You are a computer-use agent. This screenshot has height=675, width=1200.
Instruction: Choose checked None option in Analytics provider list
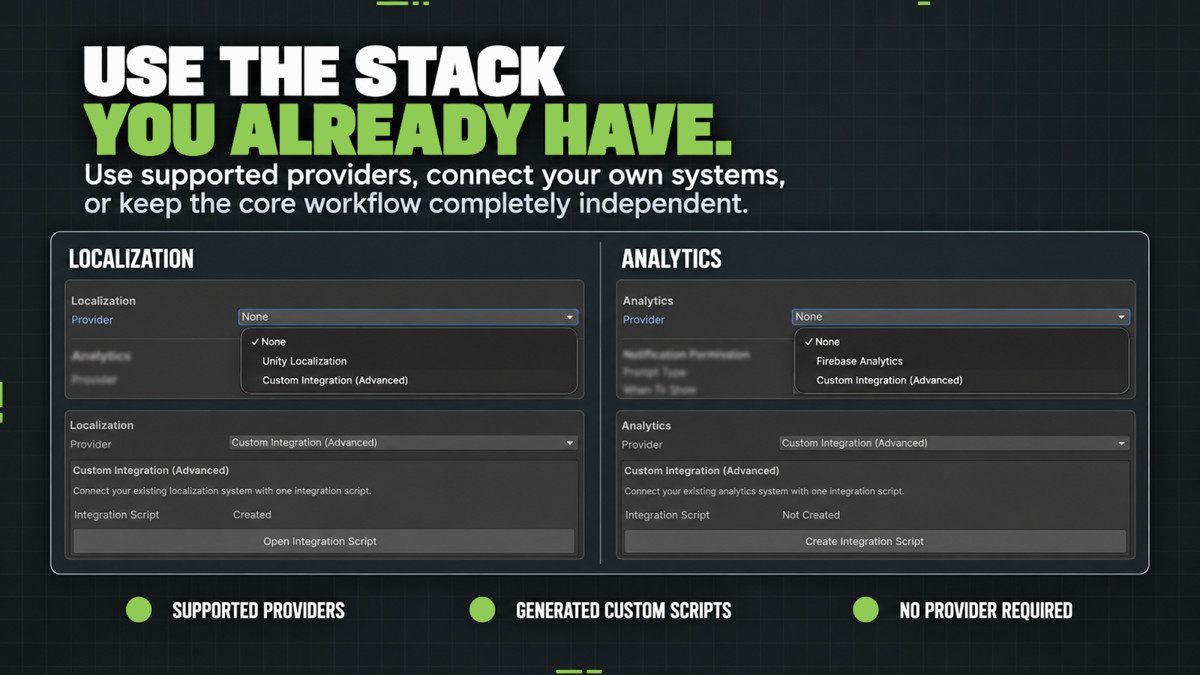click(x=962, y=342)
